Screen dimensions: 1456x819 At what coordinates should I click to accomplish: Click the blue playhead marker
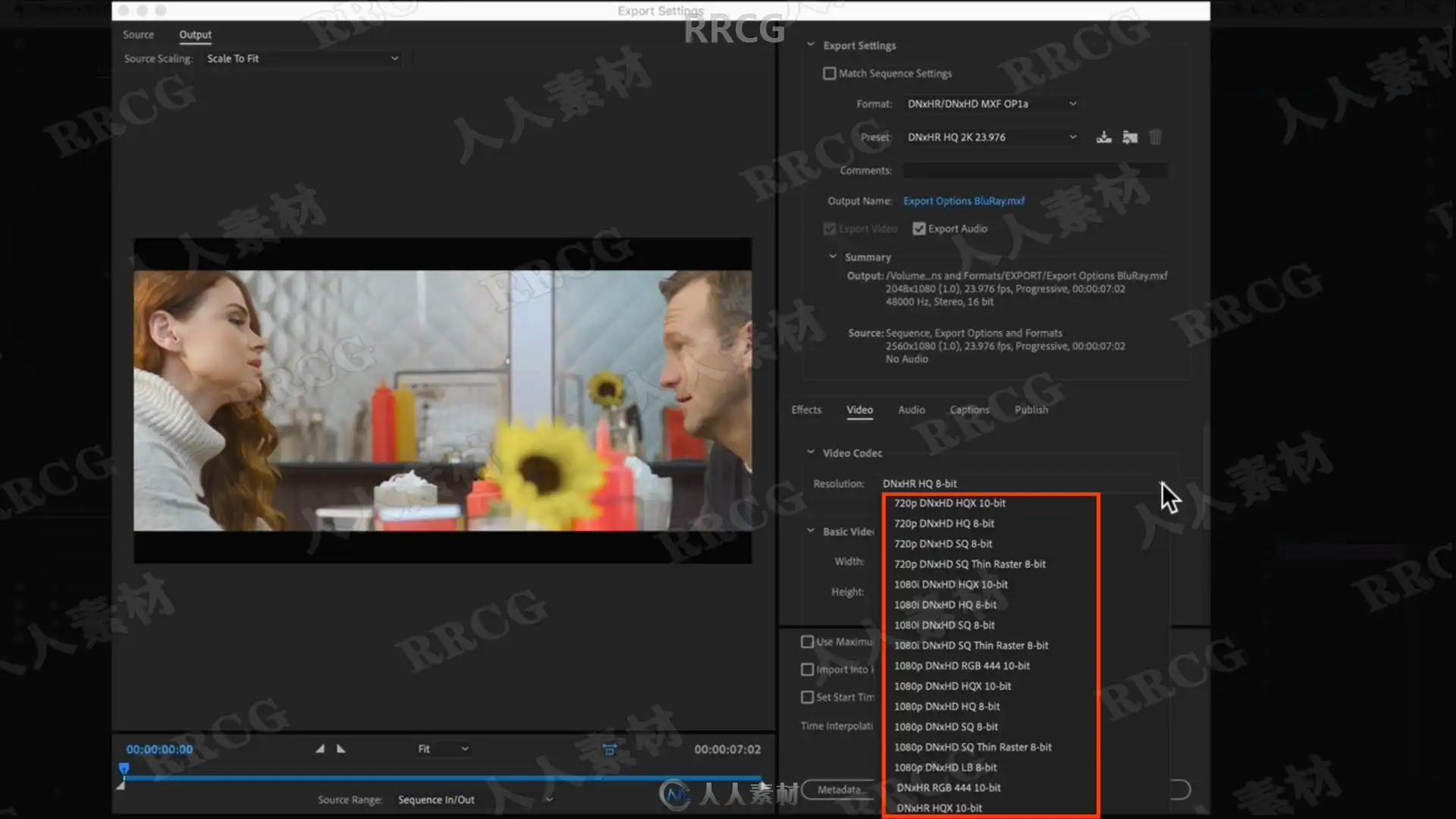tap(124, 769)
